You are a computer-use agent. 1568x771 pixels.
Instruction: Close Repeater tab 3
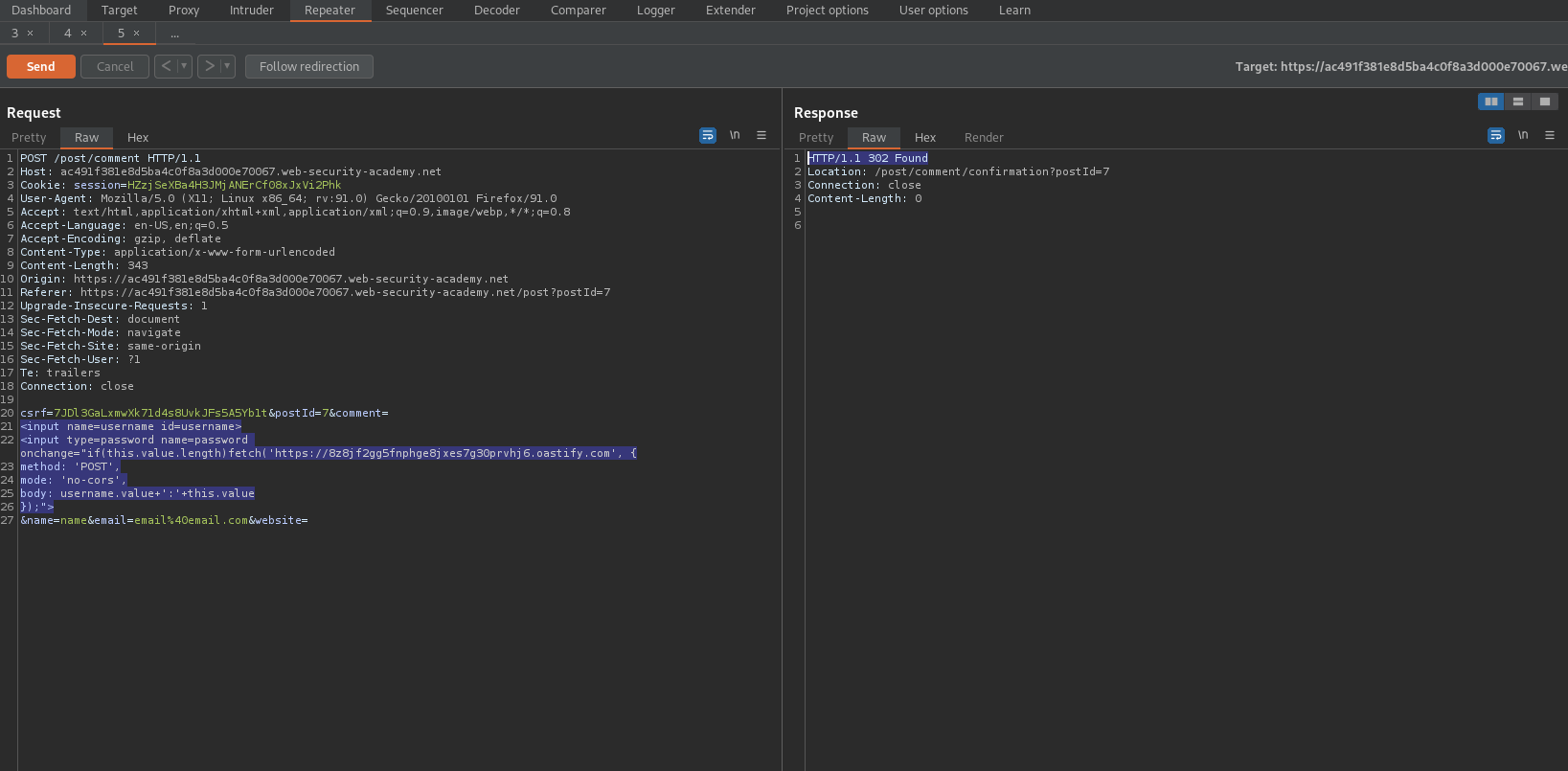click(31, 34)
